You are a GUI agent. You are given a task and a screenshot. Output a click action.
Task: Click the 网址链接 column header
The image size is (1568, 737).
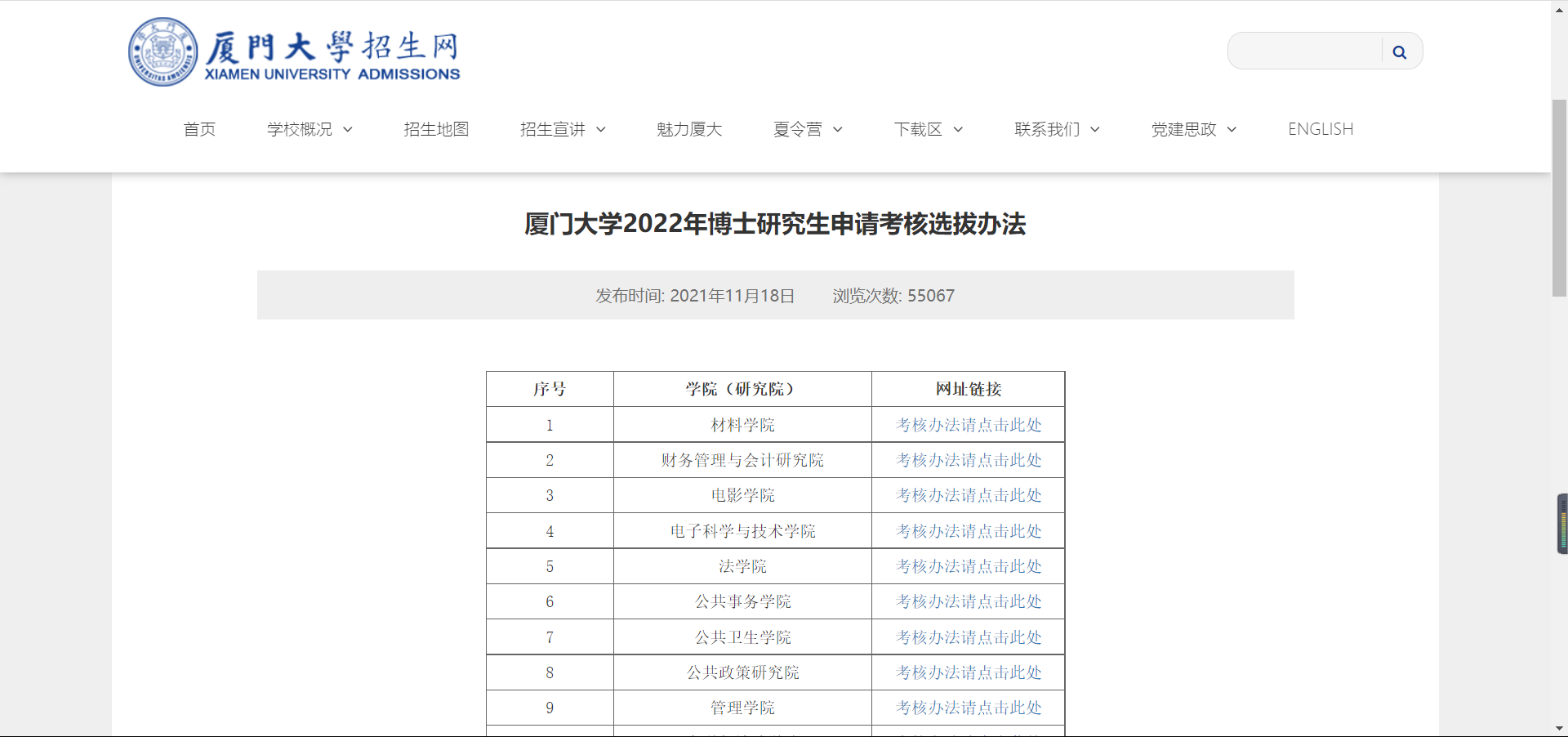coord(969,389)
